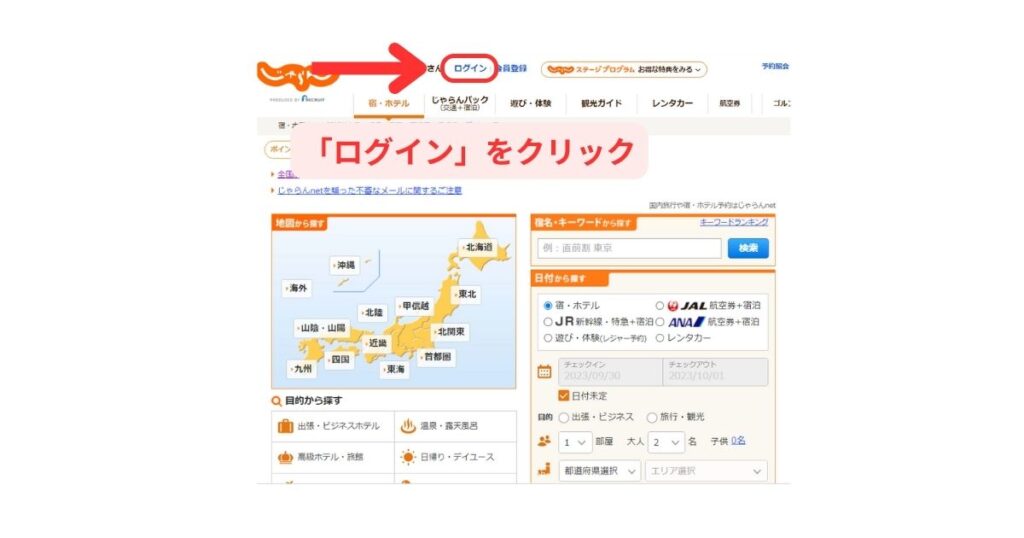The height and width of the screenshot is (538, 1024).
Task: Select 山陰・山陽 on the map
Action: [322, 328]
